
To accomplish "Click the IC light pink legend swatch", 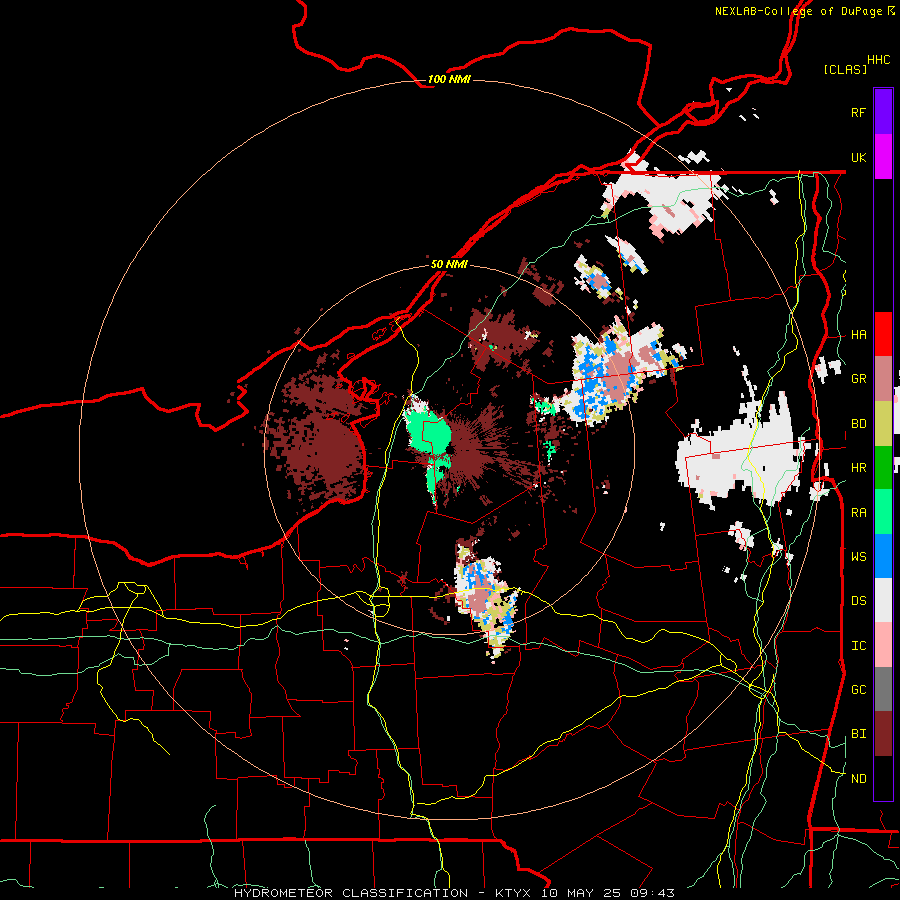I will (x=883, y=645).
